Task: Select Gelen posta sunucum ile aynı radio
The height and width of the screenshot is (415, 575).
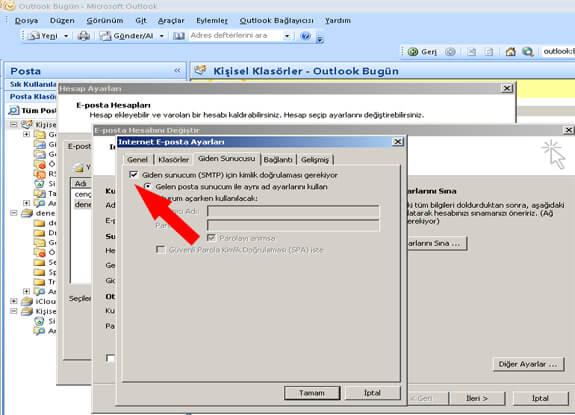Action: pos(147,186)
